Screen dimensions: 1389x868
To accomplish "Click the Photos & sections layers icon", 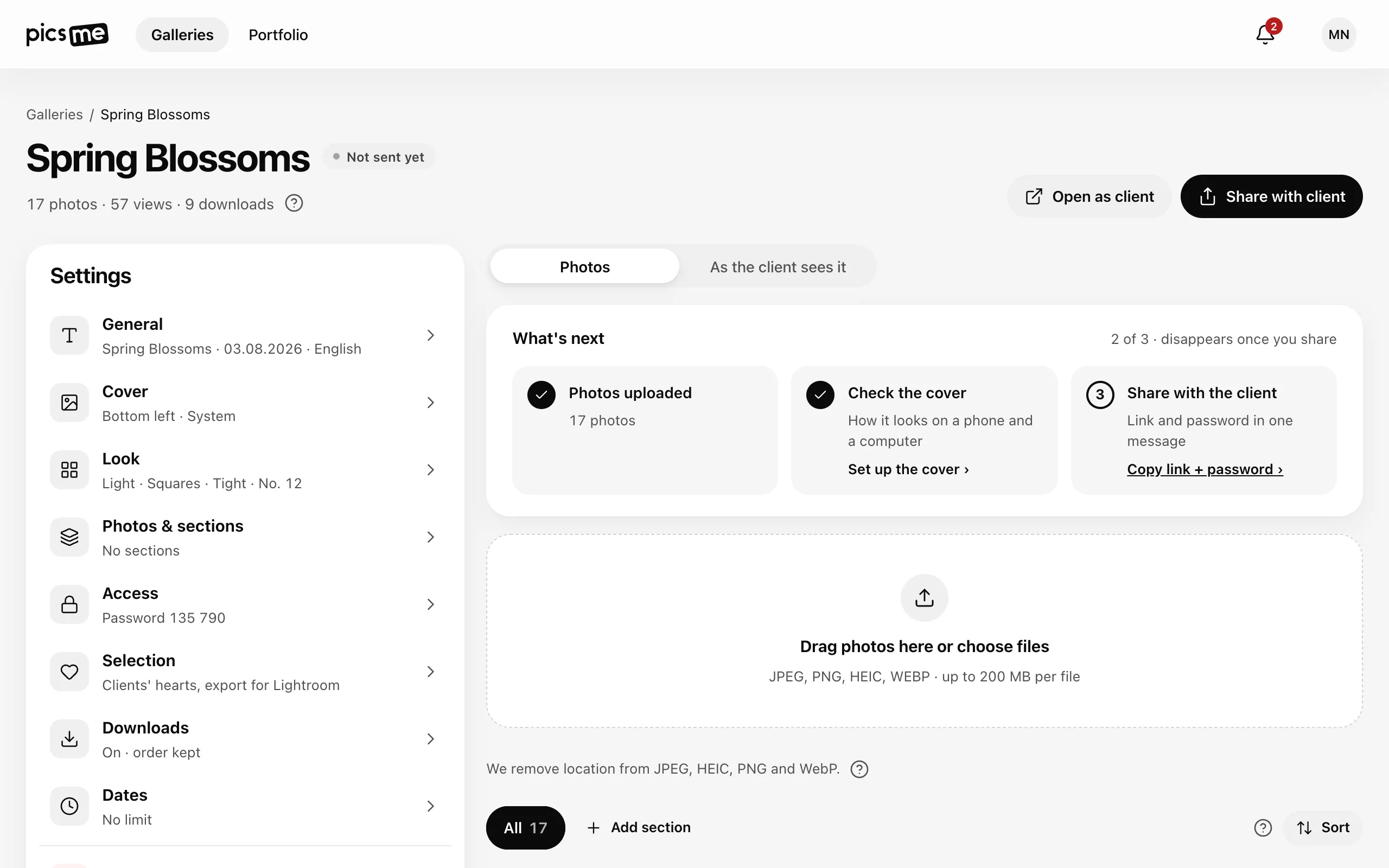I will (69, 537).
